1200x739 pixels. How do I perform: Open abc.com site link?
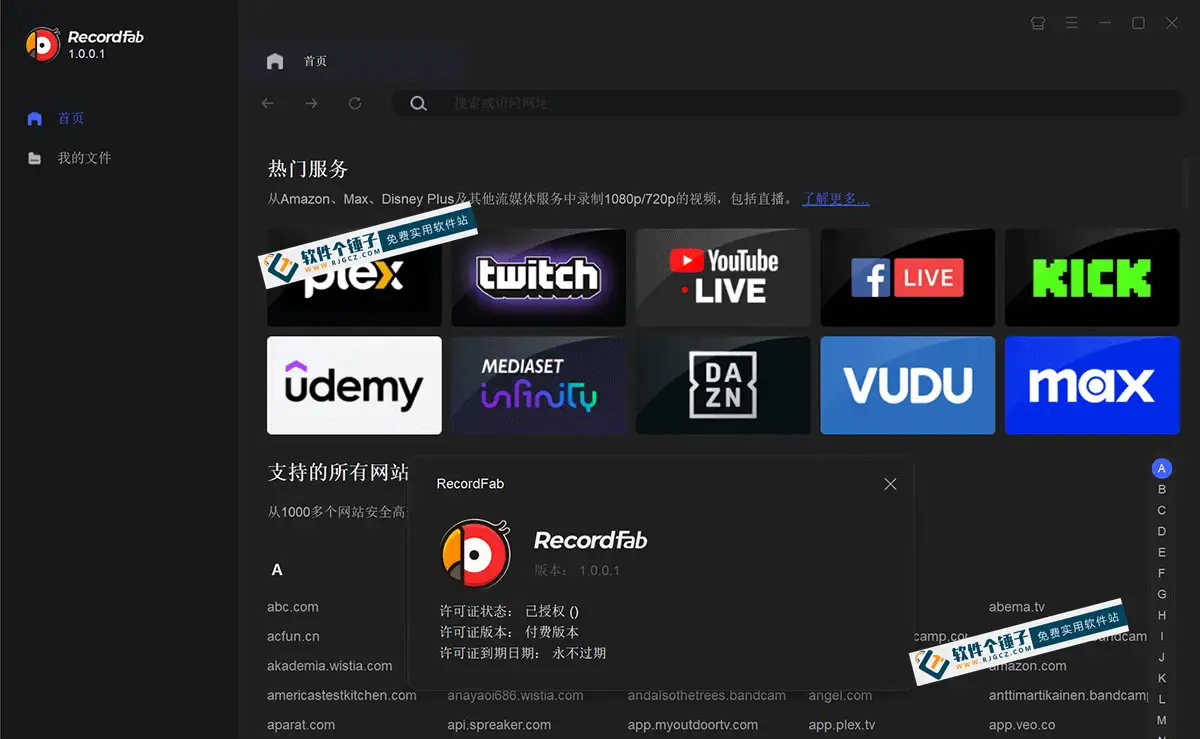[293, 607]
